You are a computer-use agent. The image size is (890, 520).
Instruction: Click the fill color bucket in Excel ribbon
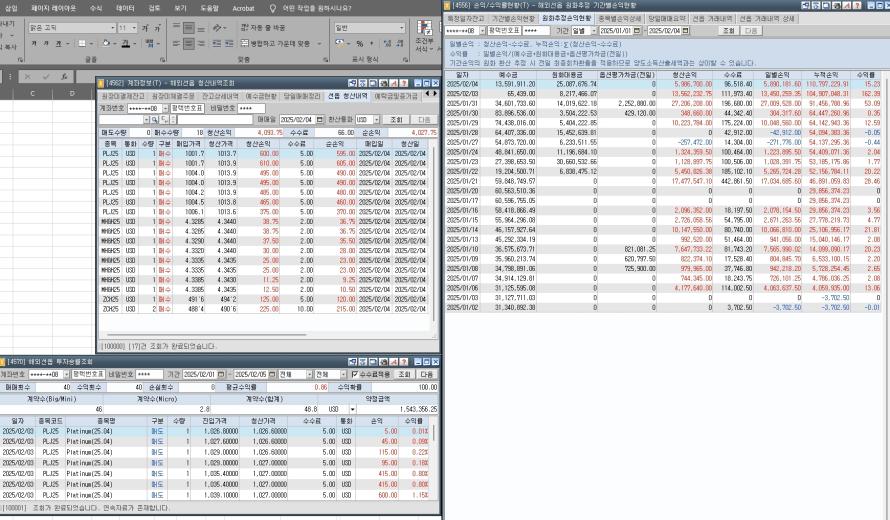coord(106,43)
